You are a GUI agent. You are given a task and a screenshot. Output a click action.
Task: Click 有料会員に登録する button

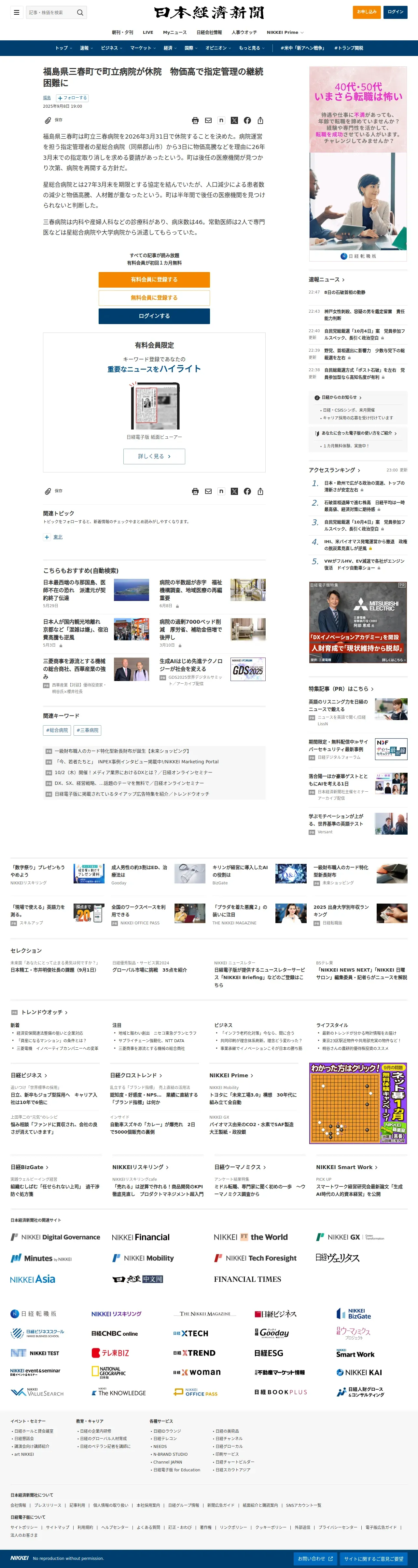tap(154, 280)
